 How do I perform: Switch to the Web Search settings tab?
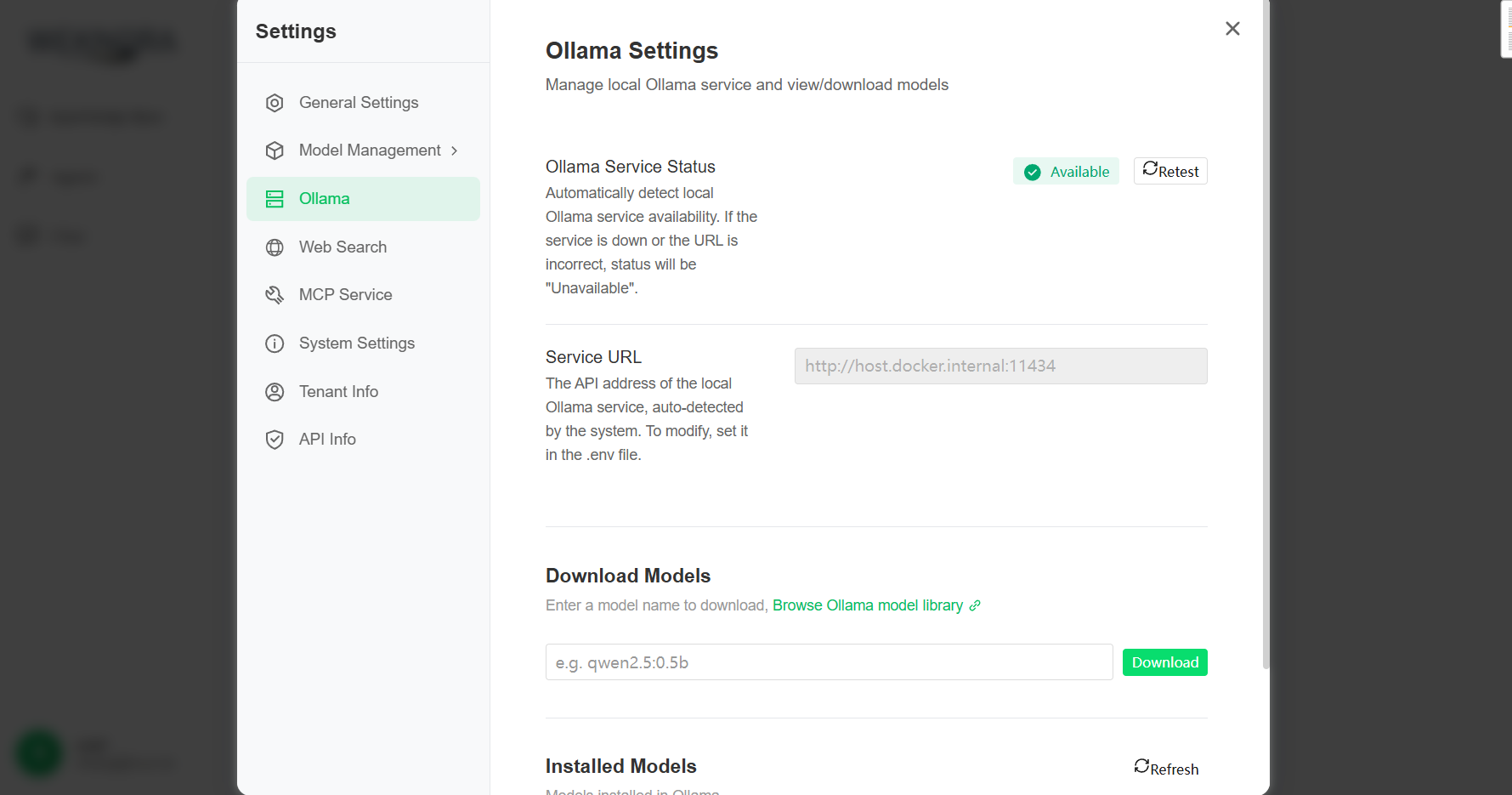pos(343,247)
